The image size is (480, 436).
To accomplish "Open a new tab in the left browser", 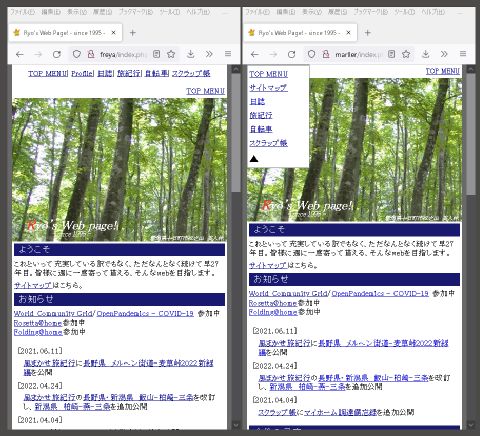I will pyautogui.click(x=132, y=33).
